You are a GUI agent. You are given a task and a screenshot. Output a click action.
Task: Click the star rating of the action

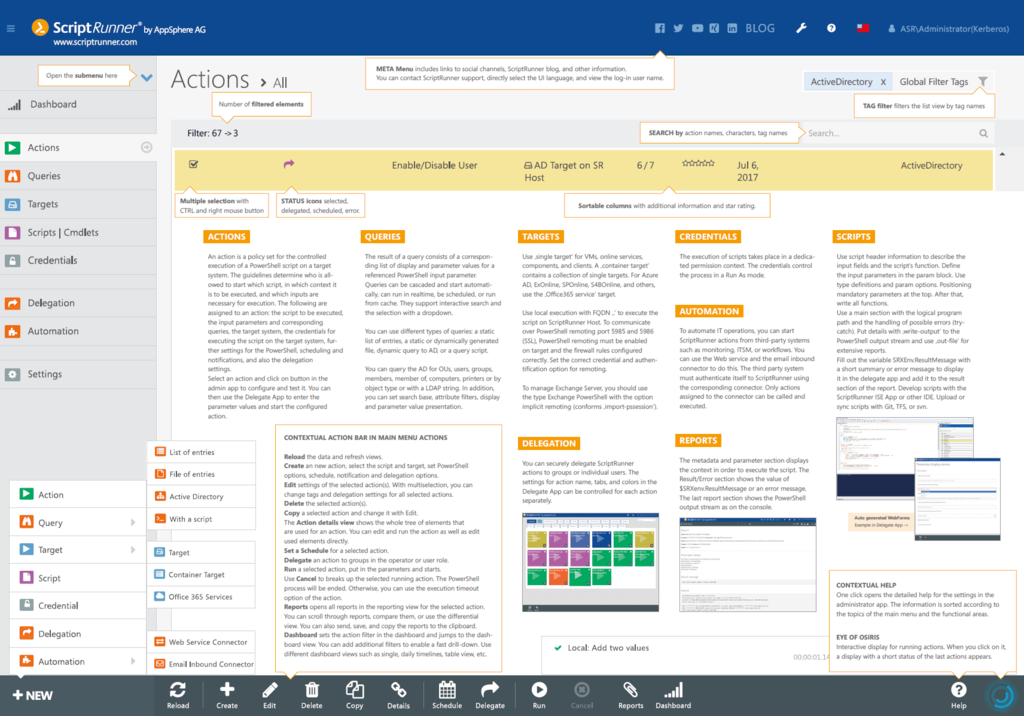pos(698,163)
